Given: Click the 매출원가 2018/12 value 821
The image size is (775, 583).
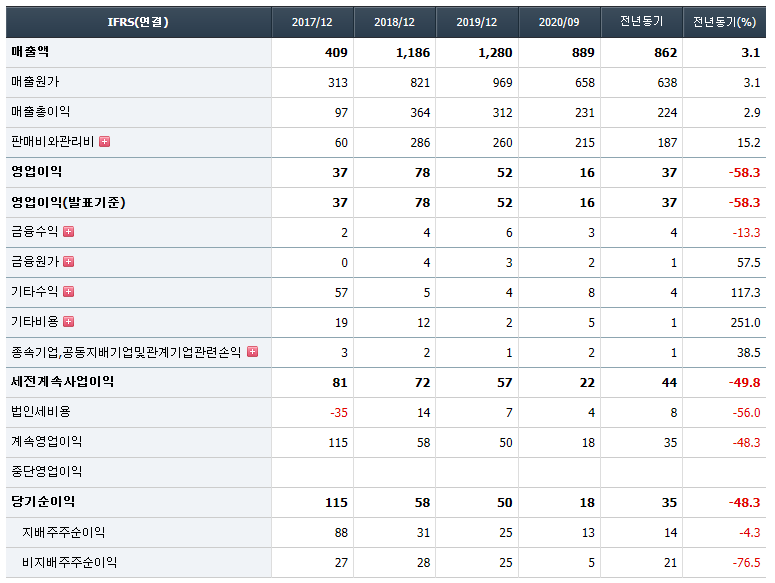Looking at the screenshot, I should click(420, 83).
